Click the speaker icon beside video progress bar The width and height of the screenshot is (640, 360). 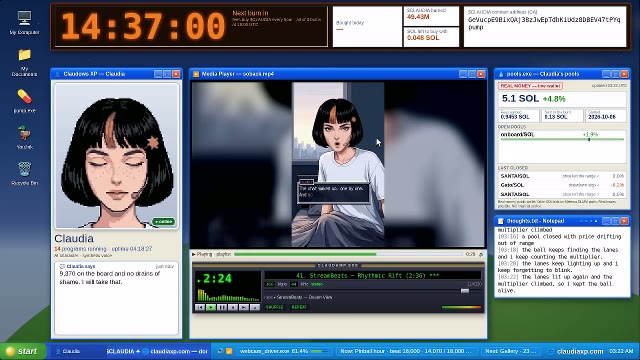tap(481, 254)
